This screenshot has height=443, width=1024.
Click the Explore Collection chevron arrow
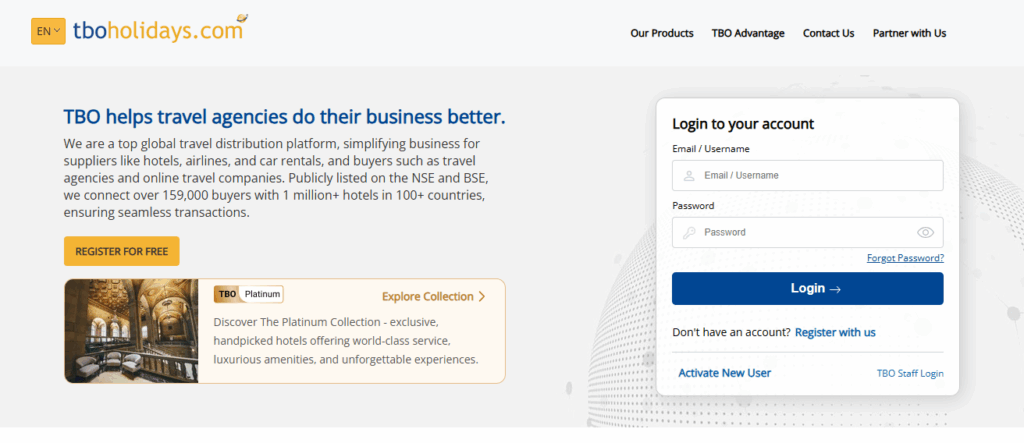tap(482, 297)
